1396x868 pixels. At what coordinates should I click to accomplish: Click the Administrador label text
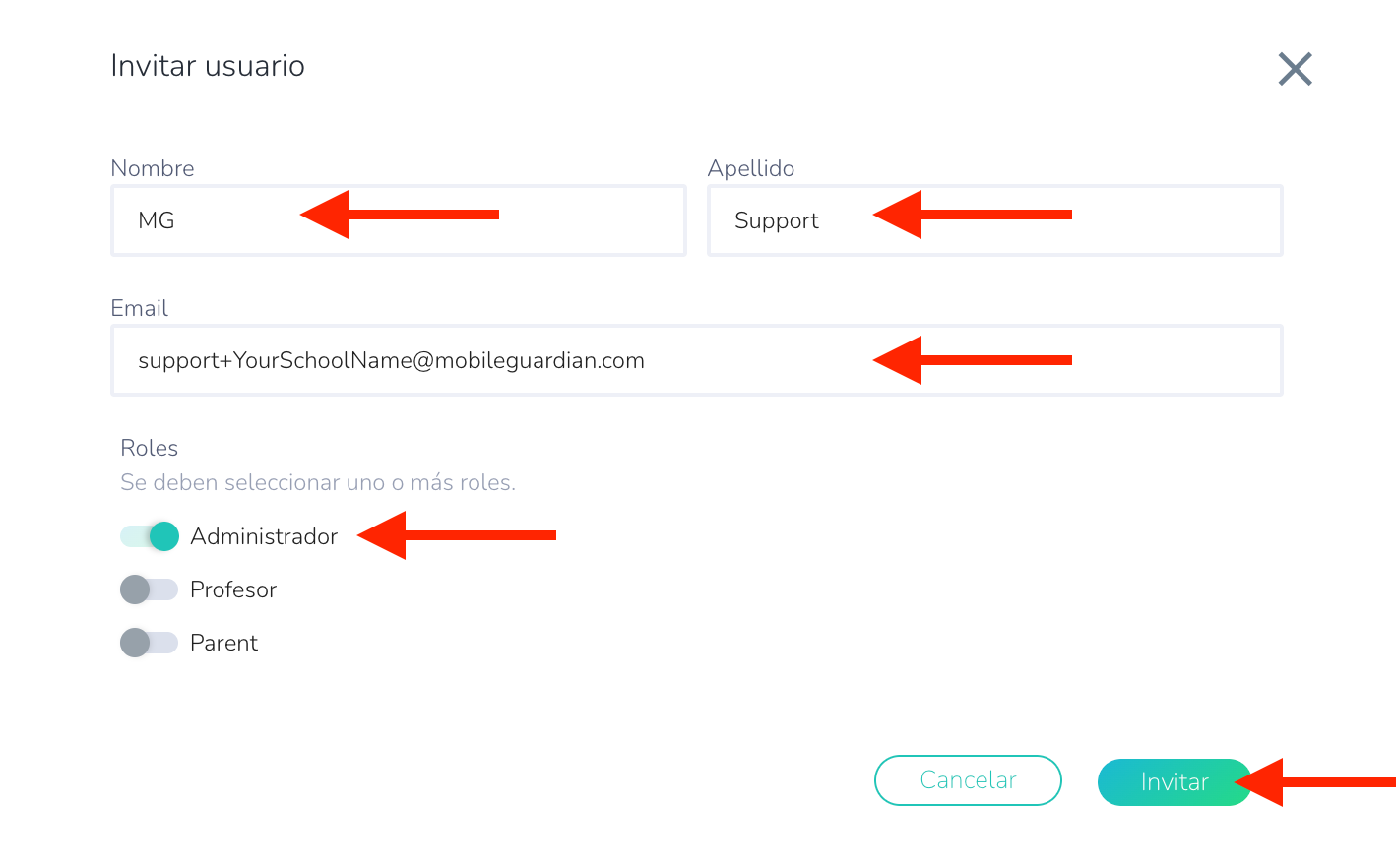[264, 536]
